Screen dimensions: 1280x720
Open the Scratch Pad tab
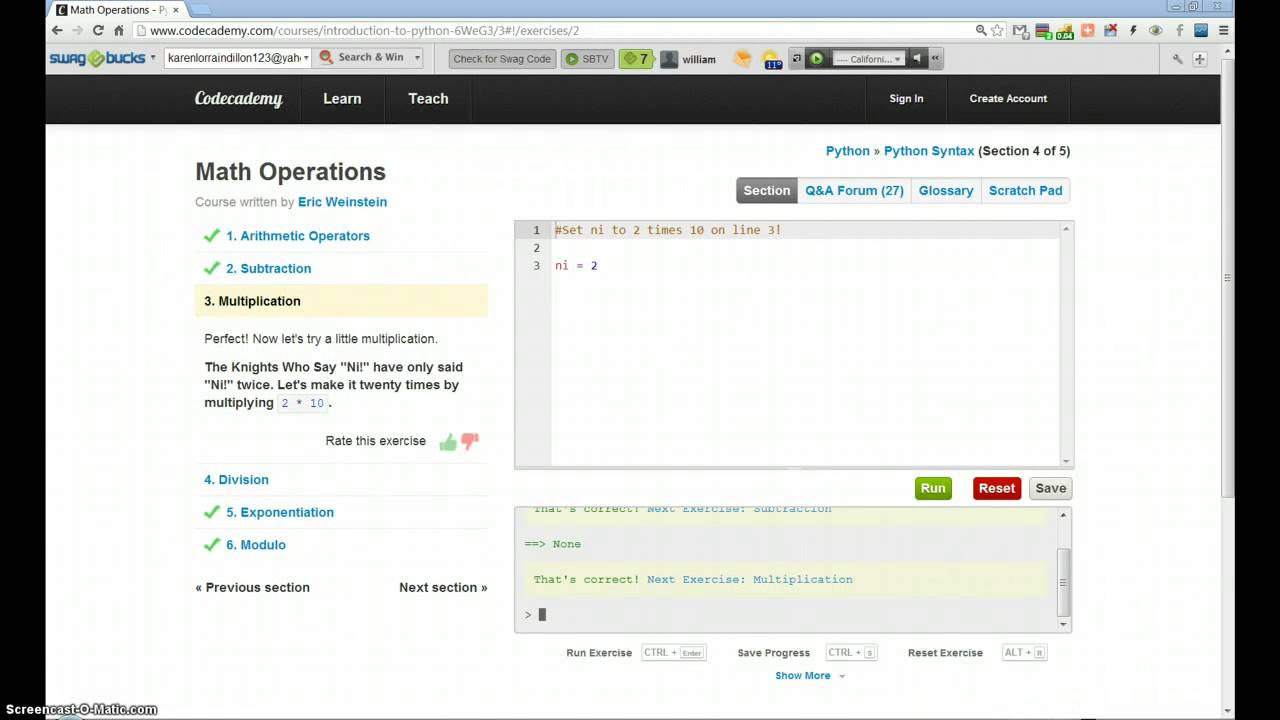[x=1025, y=190]
